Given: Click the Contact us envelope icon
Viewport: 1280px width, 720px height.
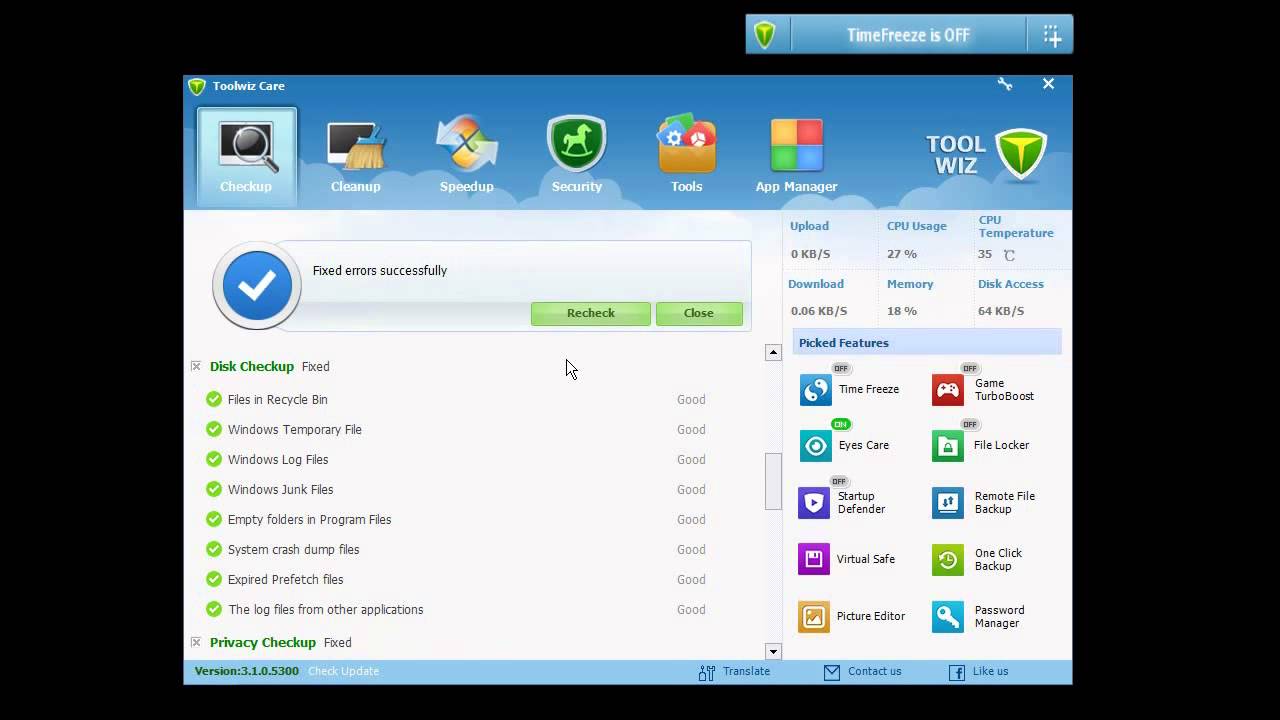Looking at the screenshot, I should (832, 673).
